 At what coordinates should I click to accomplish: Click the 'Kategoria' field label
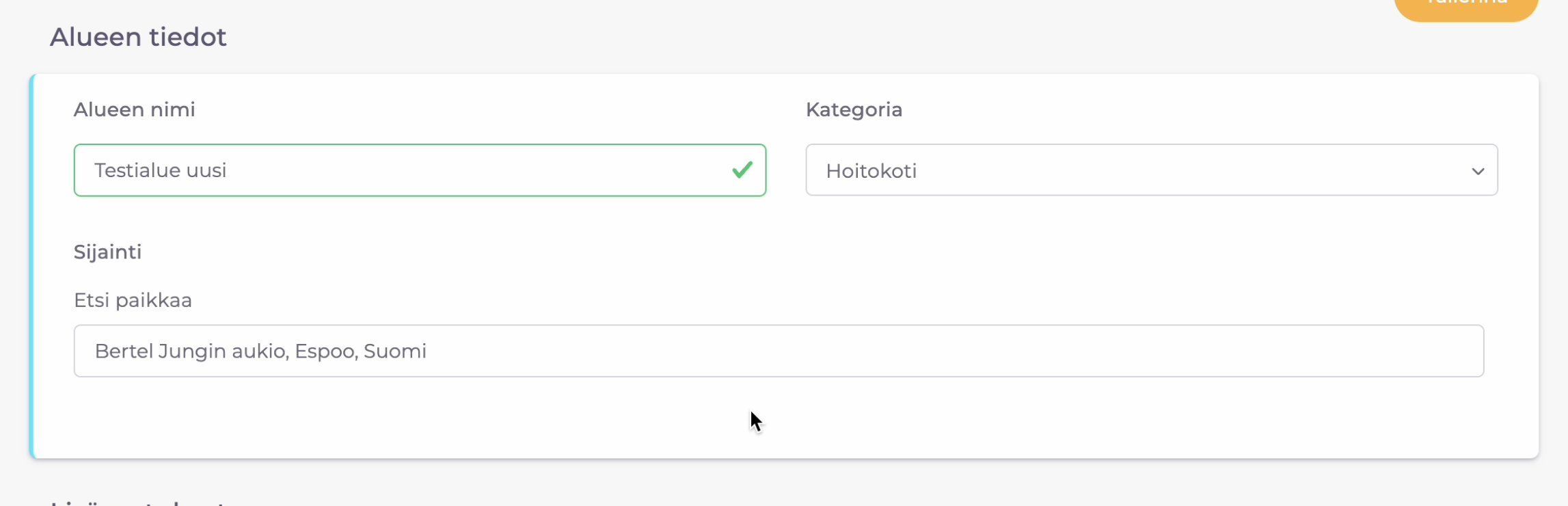(854, 109)
